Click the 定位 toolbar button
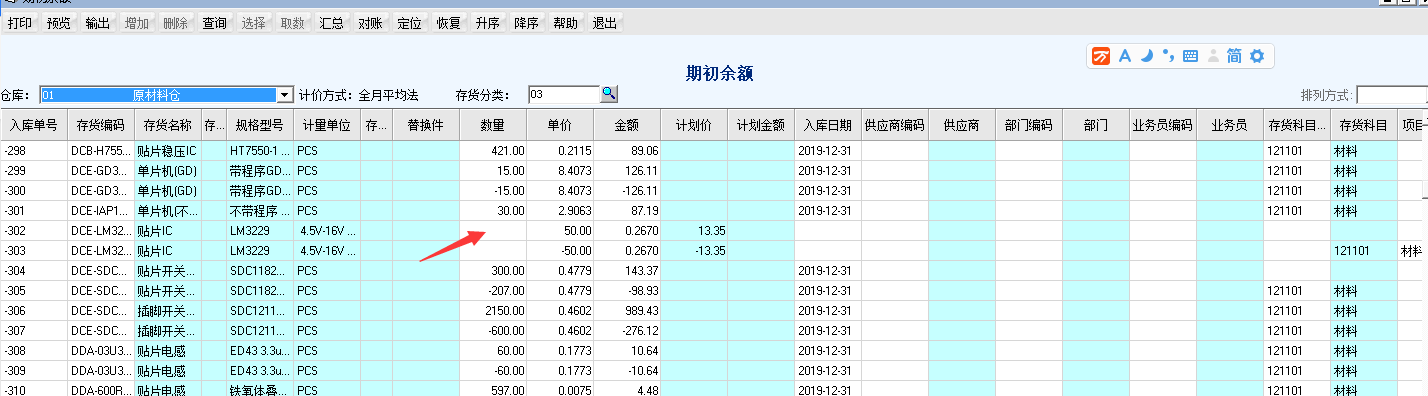Viewport: 1428px width, 396px height. 409,23
